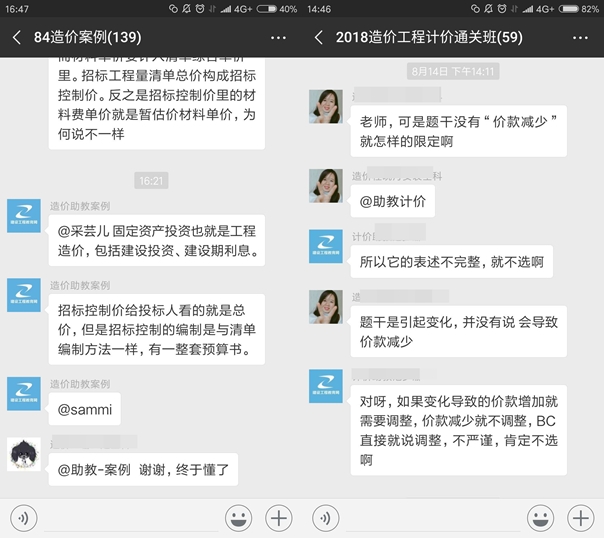Tap voice input icon in left chat
Viewport: 604px width, 538px height.
coord(24,517)
